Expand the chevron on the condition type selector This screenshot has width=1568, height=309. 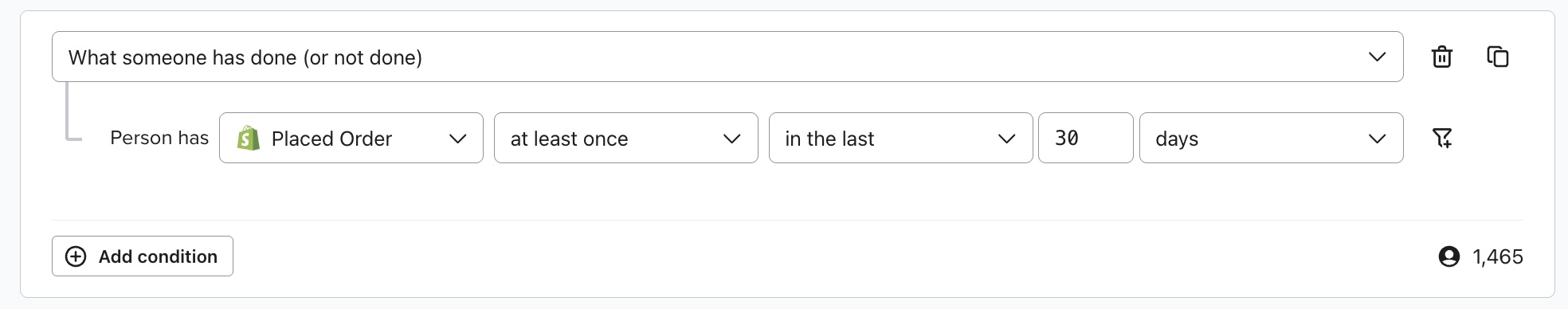(x=1377, y=57)
